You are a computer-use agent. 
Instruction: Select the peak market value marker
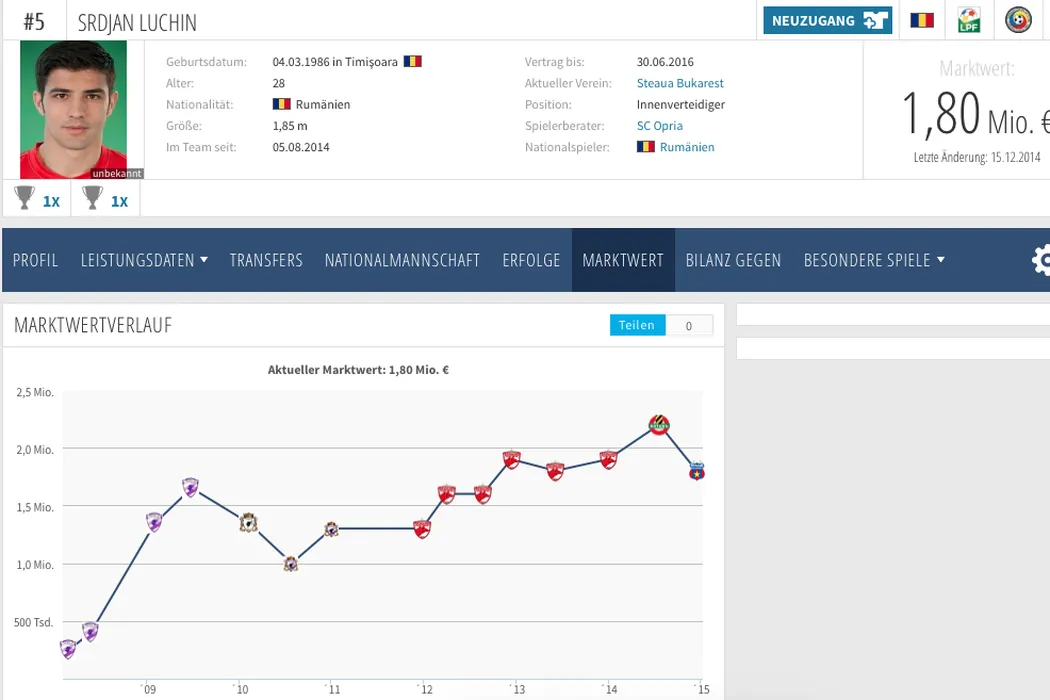(658, 425)
